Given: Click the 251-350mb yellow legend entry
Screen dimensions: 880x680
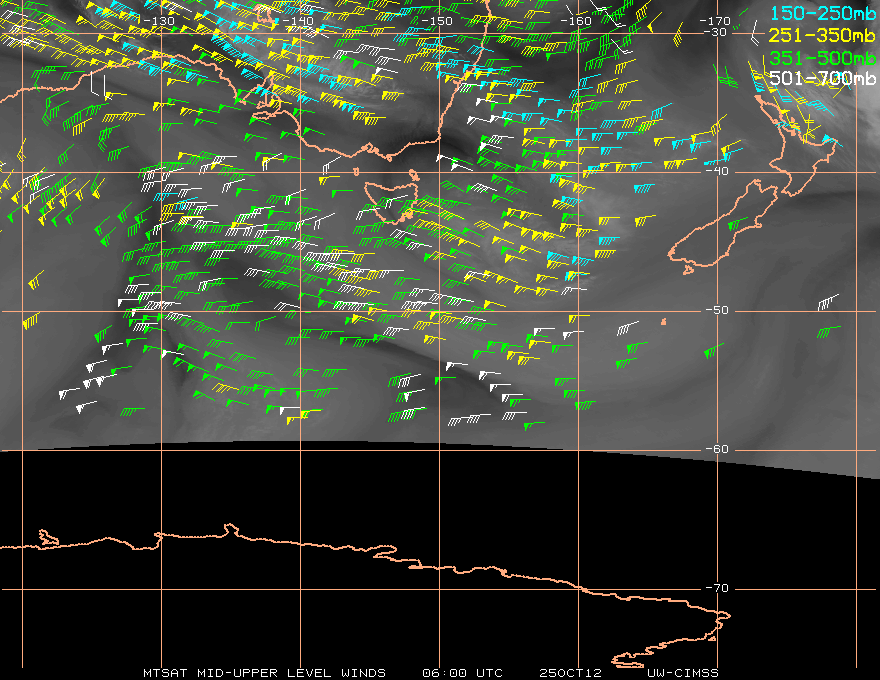Looking at the screenshot, I should (823, 35).
